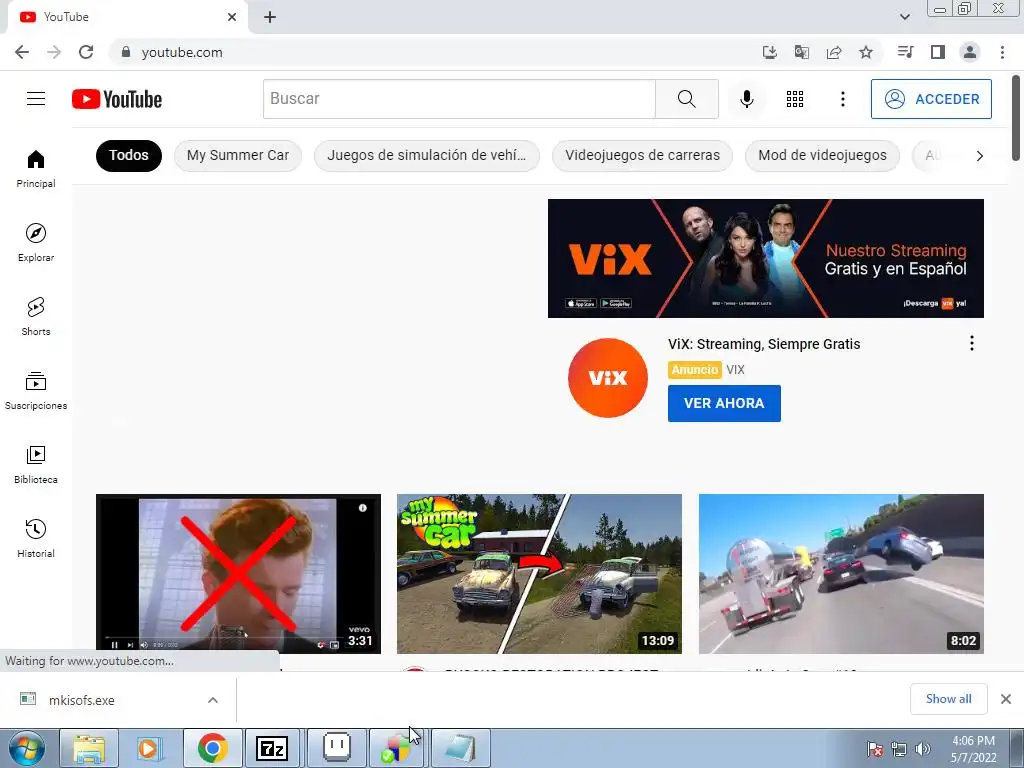Open Historial in the sidebar
This screenshot has height=768, width=1024.
click(x=36, y=538)
